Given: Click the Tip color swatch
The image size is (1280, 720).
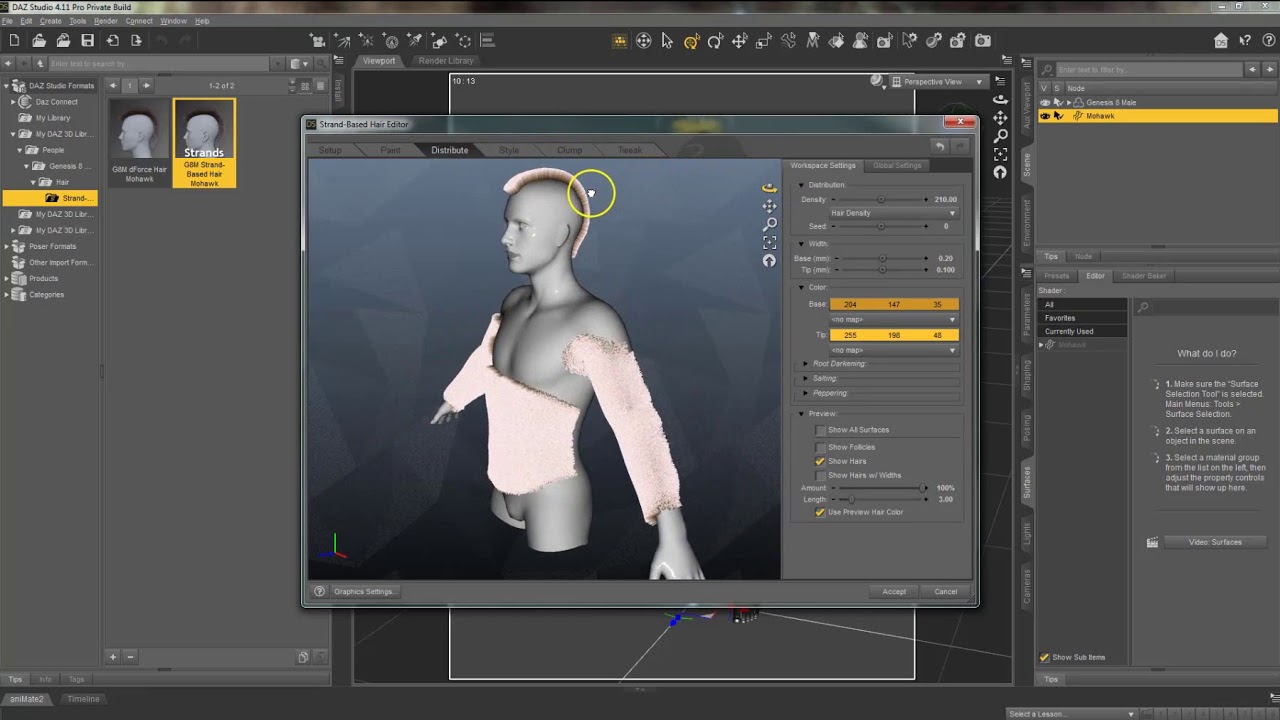Looking at the screenshot, I should (893, 335).
